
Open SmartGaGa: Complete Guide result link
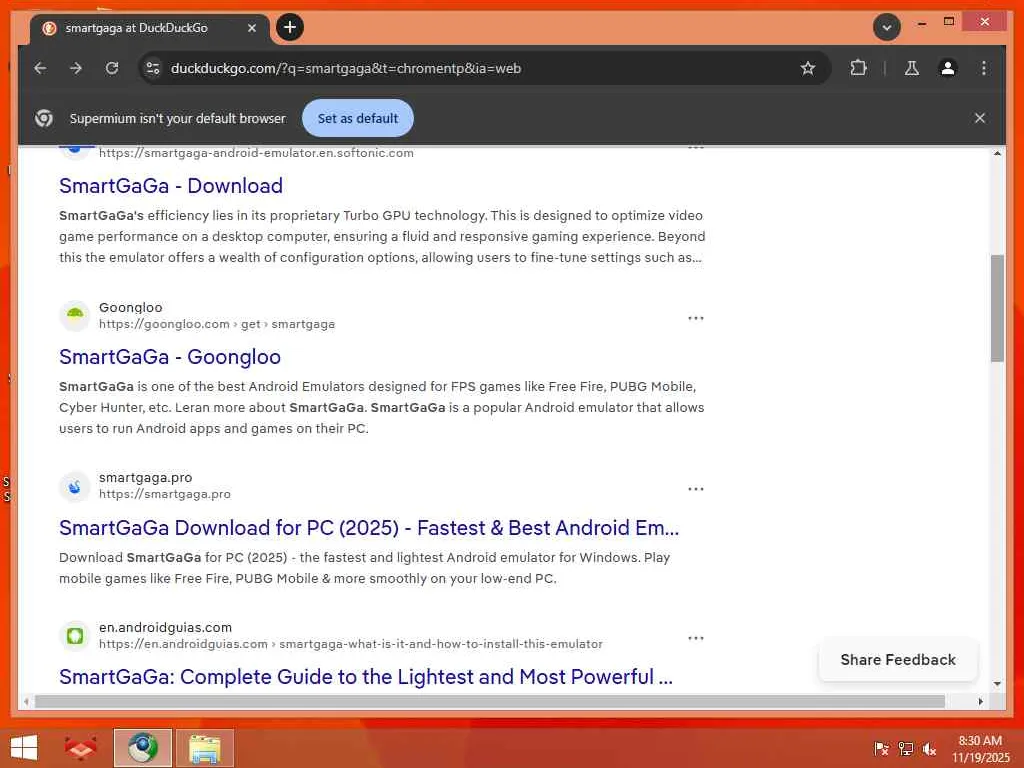[x=366, y=677]
